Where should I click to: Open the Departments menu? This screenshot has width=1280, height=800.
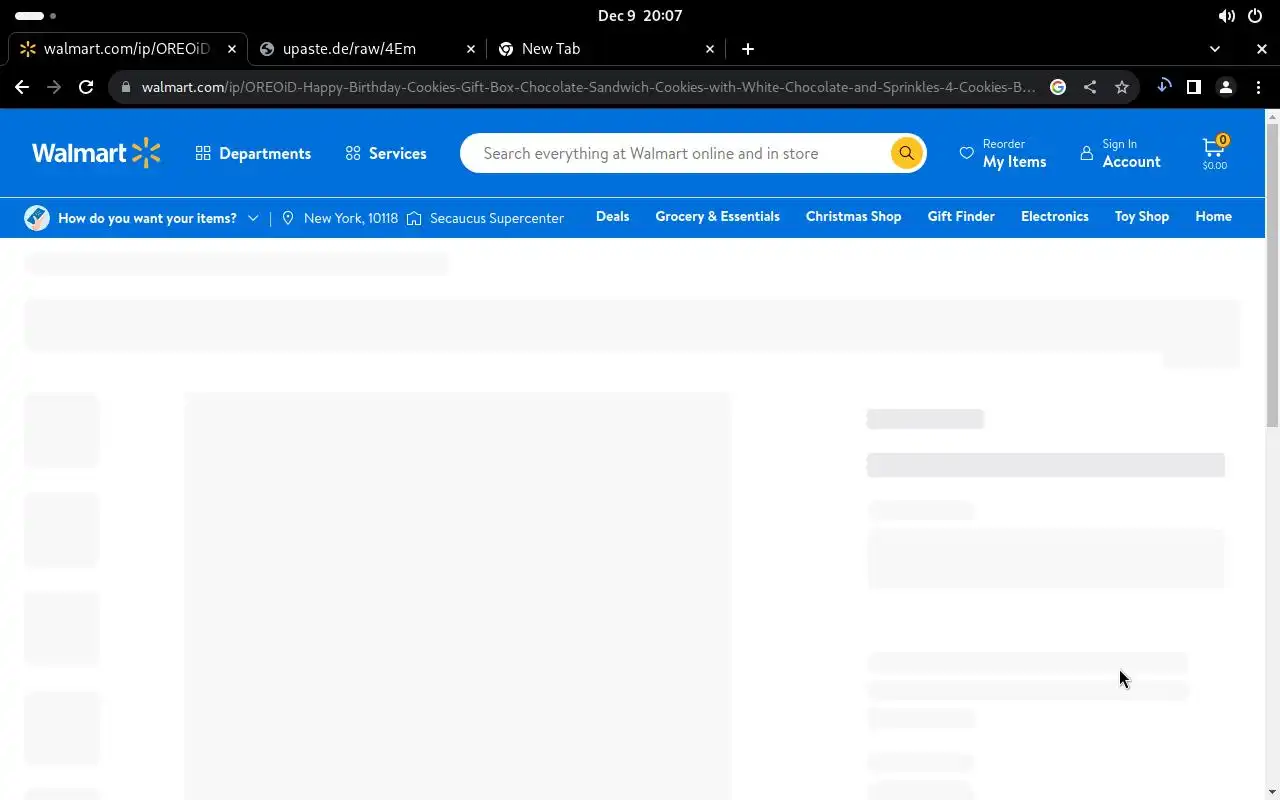tap(253, 153)
